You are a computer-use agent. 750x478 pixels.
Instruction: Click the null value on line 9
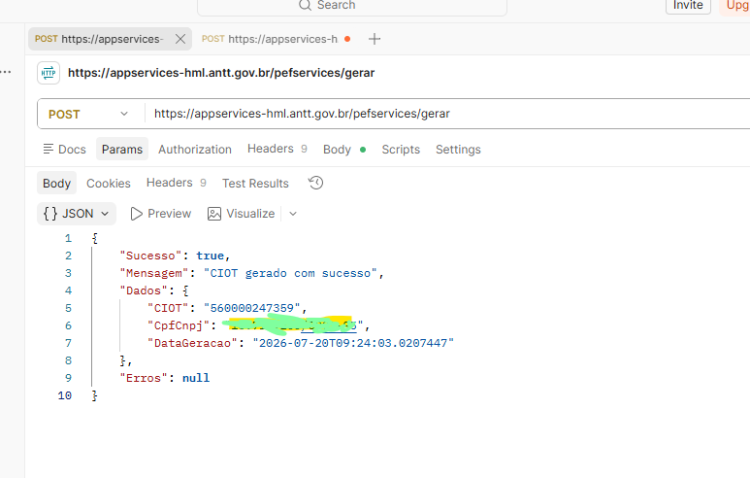[196, 378]
